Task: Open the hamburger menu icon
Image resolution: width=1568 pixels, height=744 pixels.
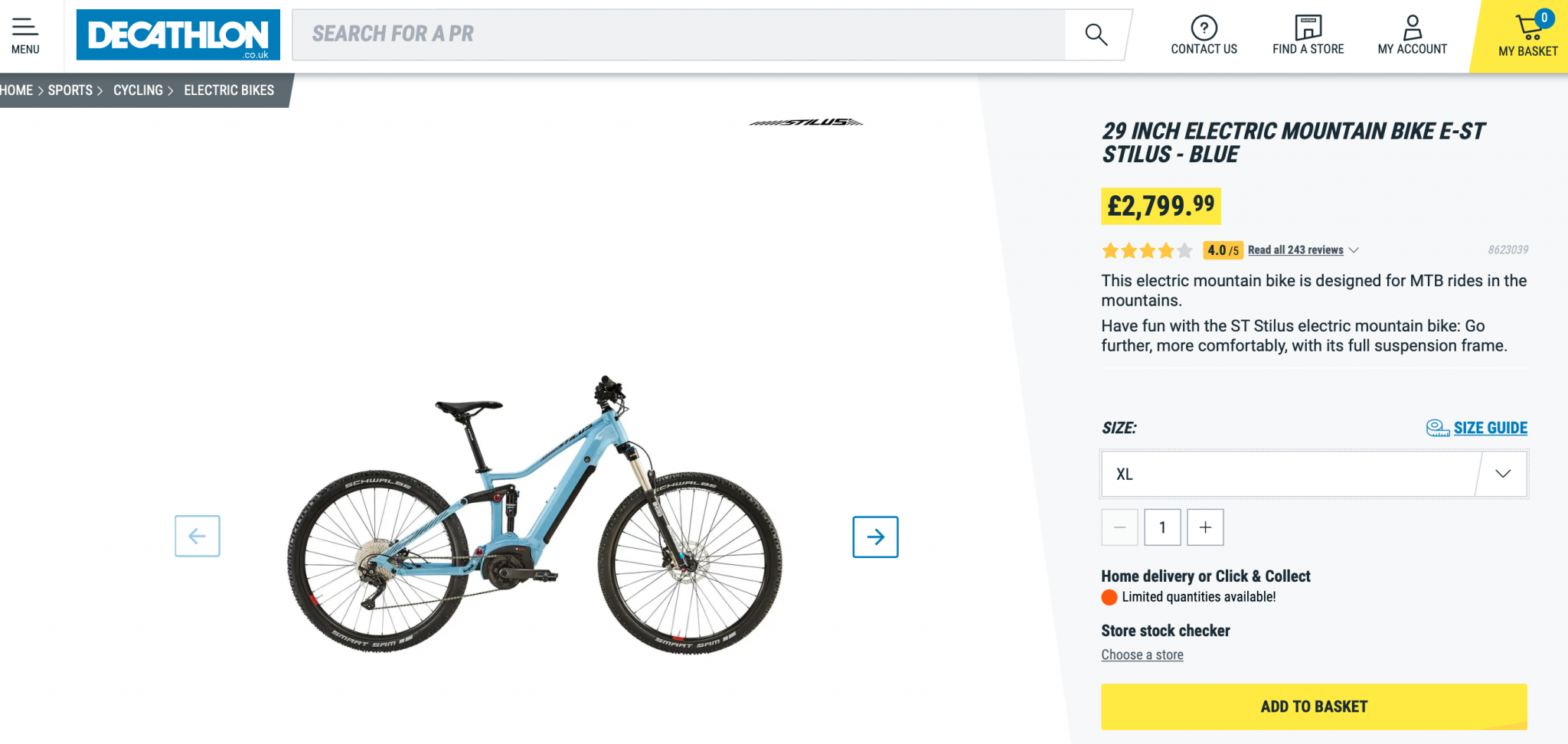Action: tap(24, 28)
